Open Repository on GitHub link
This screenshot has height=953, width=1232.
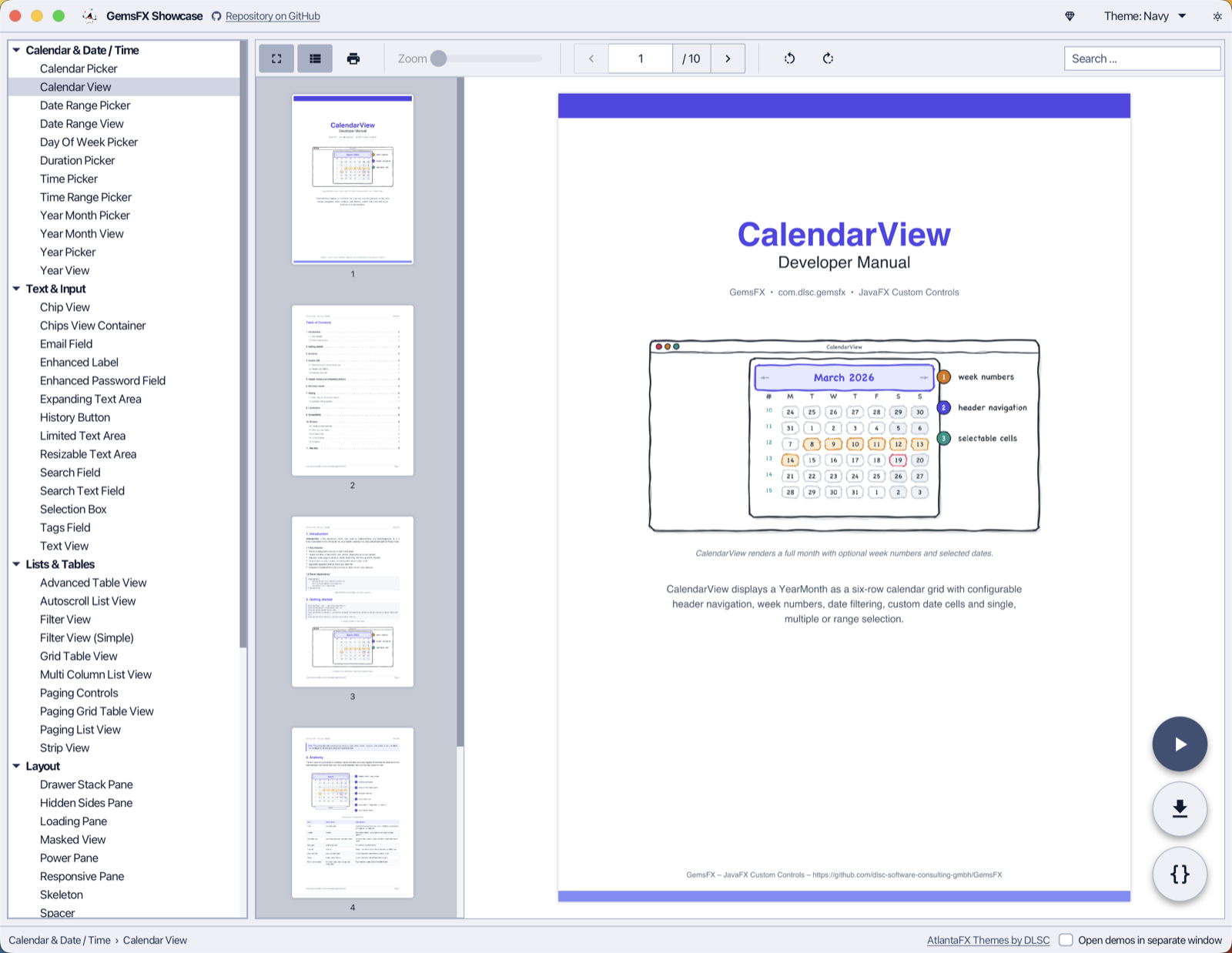[273, 16]
